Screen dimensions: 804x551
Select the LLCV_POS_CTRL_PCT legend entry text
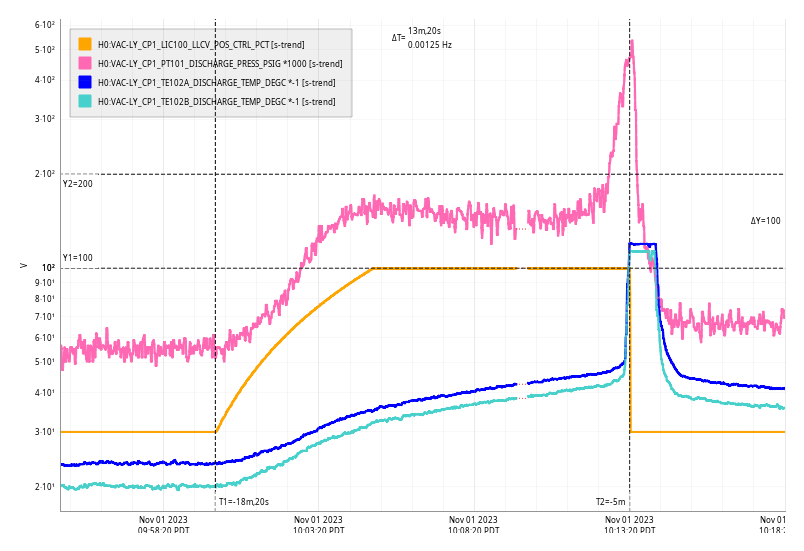click(x=201, y=44)
